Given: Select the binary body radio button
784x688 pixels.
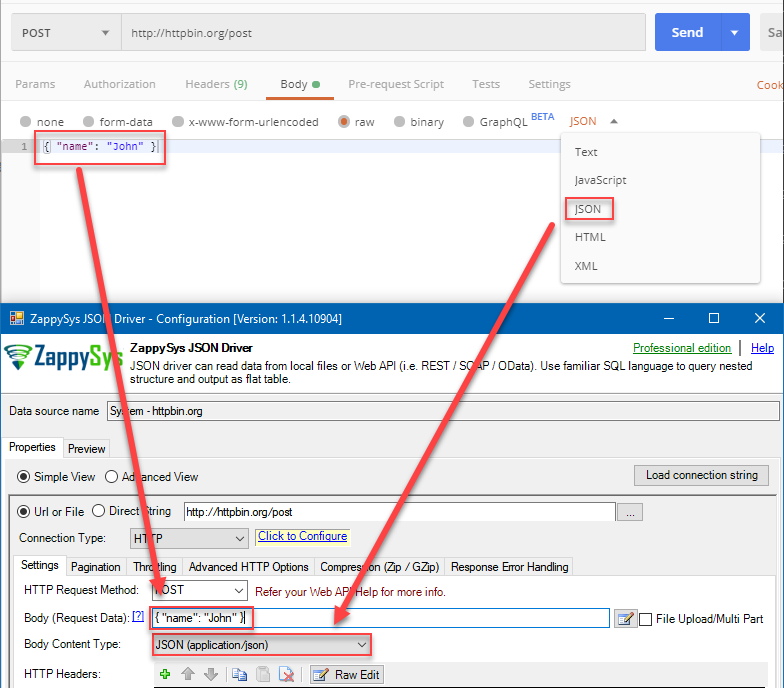Looking at the screenshot, I should [x=399, y=122].
